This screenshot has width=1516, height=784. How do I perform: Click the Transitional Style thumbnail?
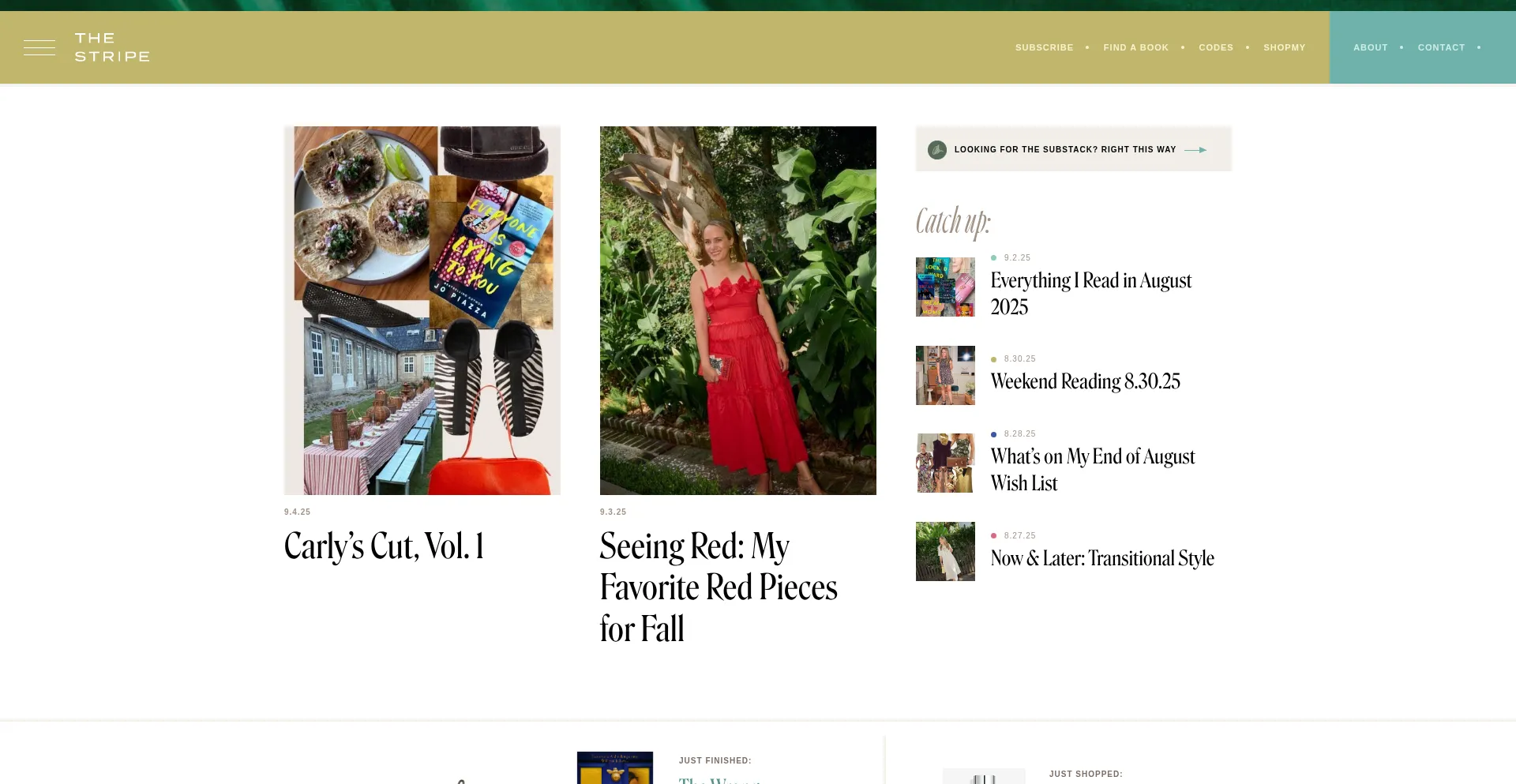945,551
